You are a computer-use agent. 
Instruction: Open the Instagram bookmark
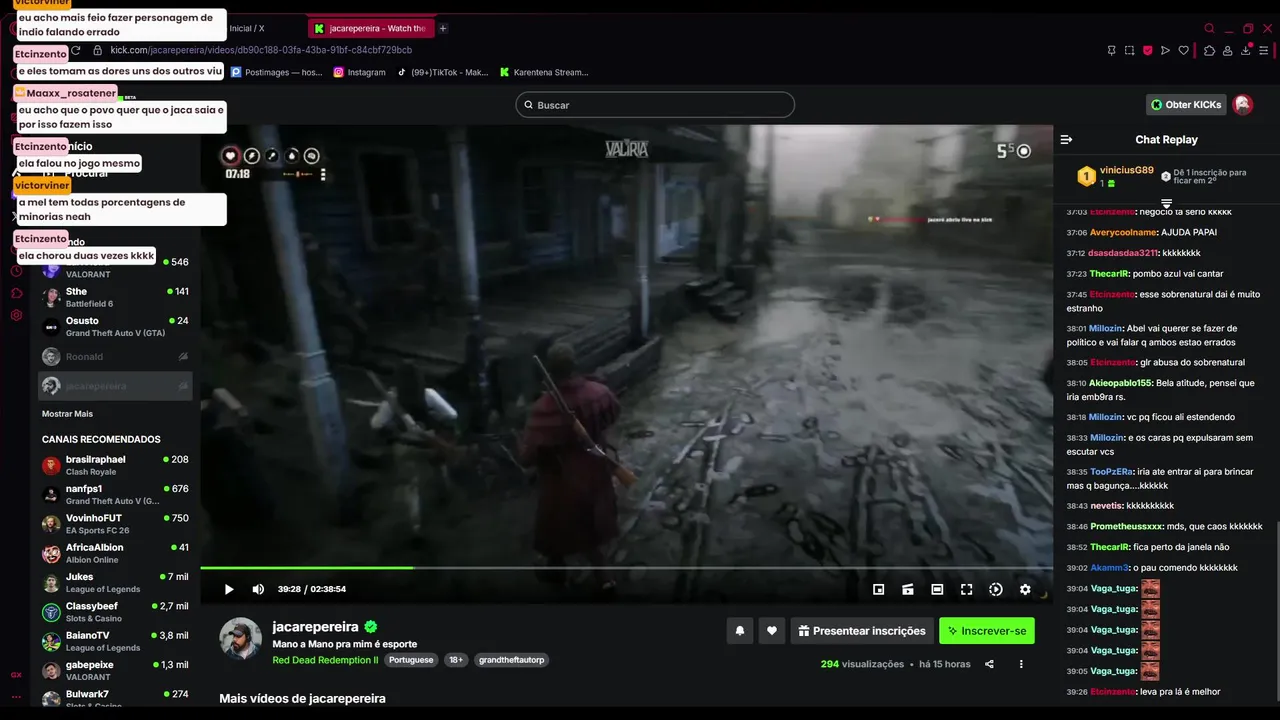pos(359,72)
